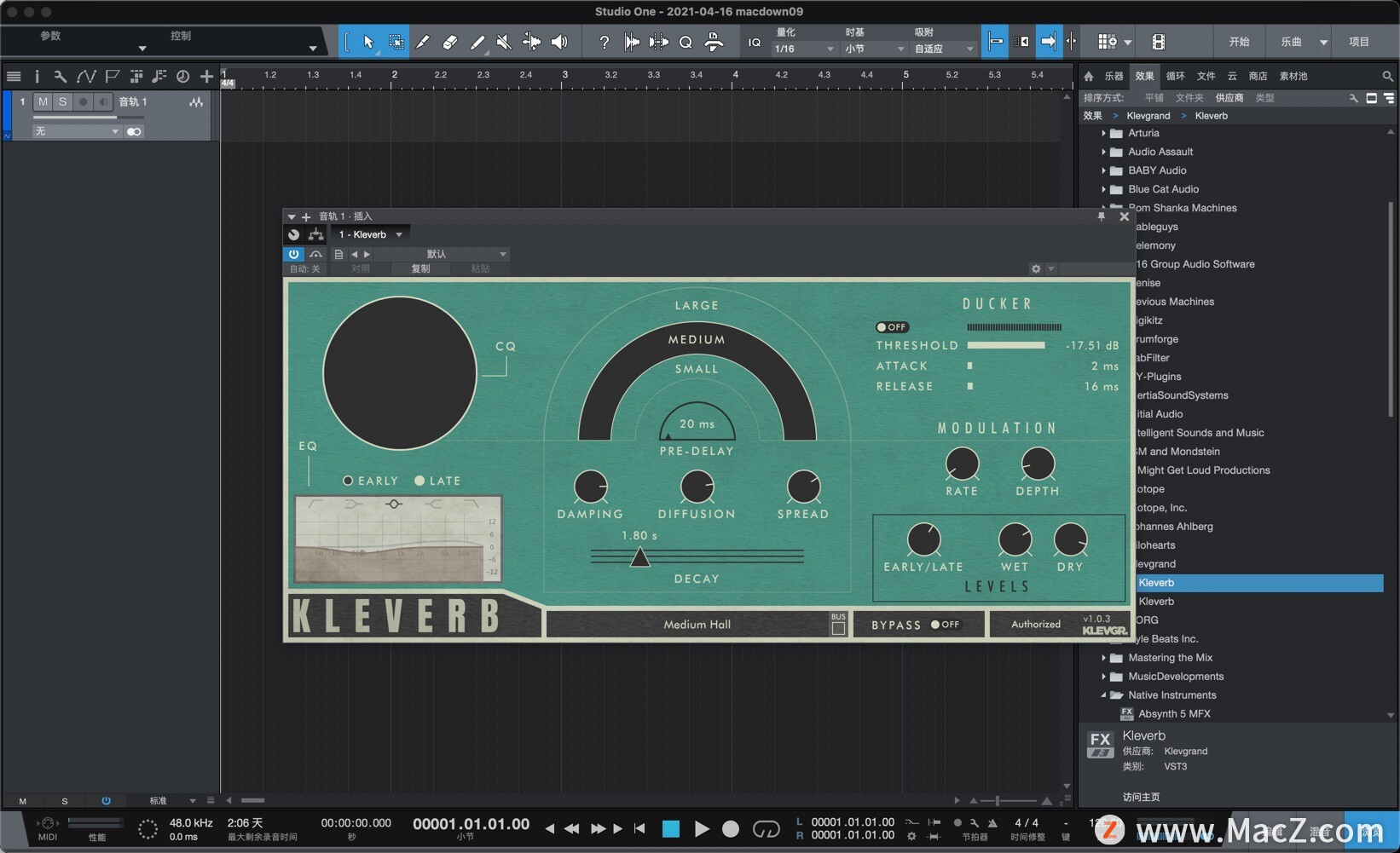1400x853 pixels.
Task: Select EARLY EQ radio button
Action: point(348,481)
